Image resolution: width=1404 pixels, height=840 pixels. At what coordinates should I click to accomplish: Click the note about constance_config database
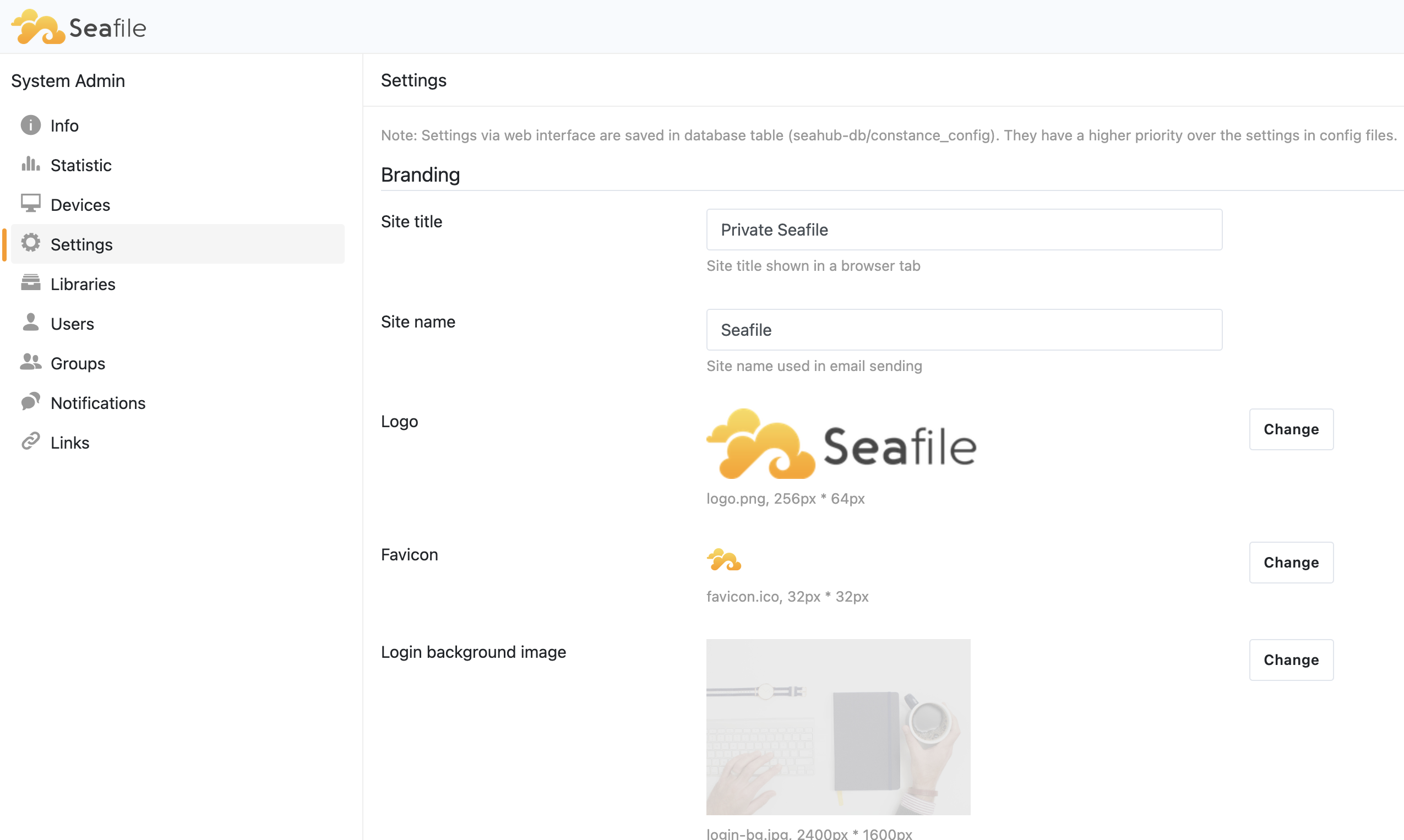(x=888, y=135)
